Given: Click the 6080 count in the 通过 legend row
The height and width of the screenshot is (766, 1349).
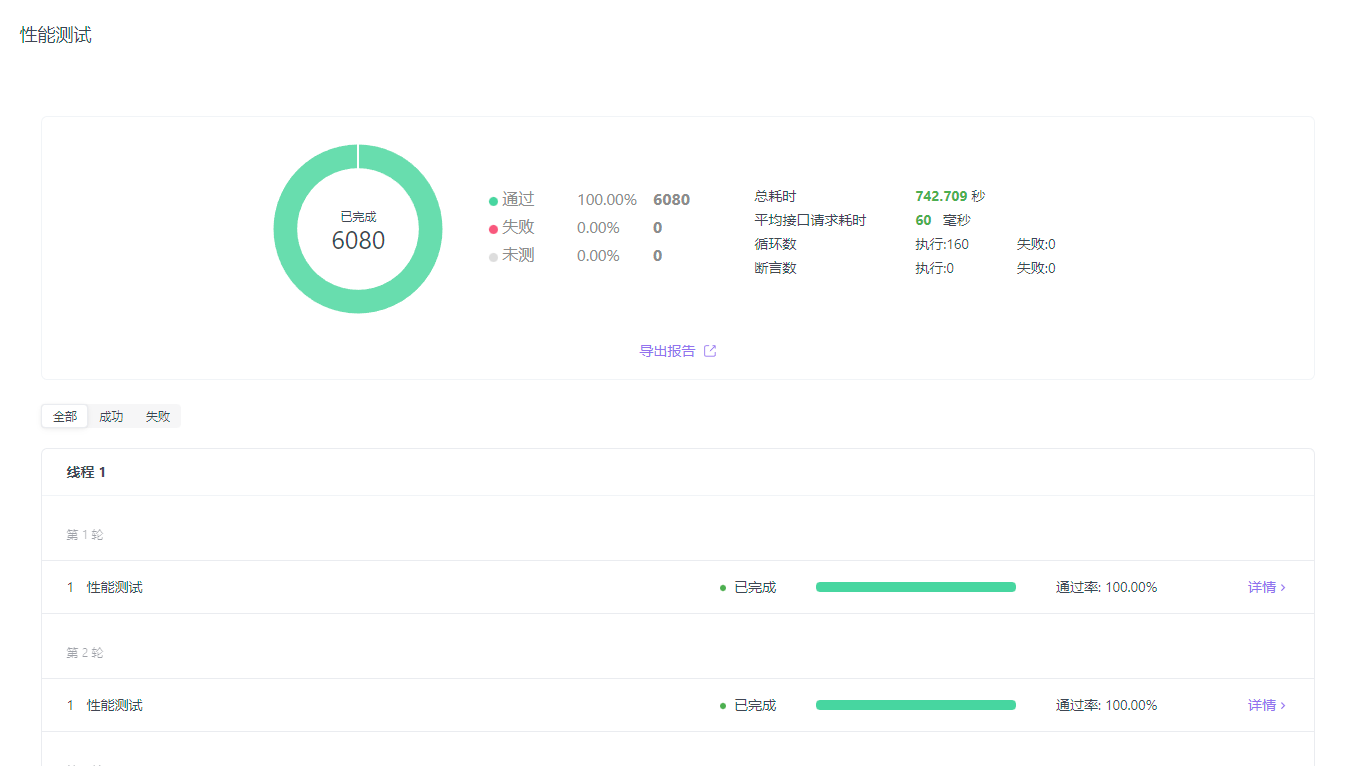Looking at the screenshot, I should click(x=672, y=200).
